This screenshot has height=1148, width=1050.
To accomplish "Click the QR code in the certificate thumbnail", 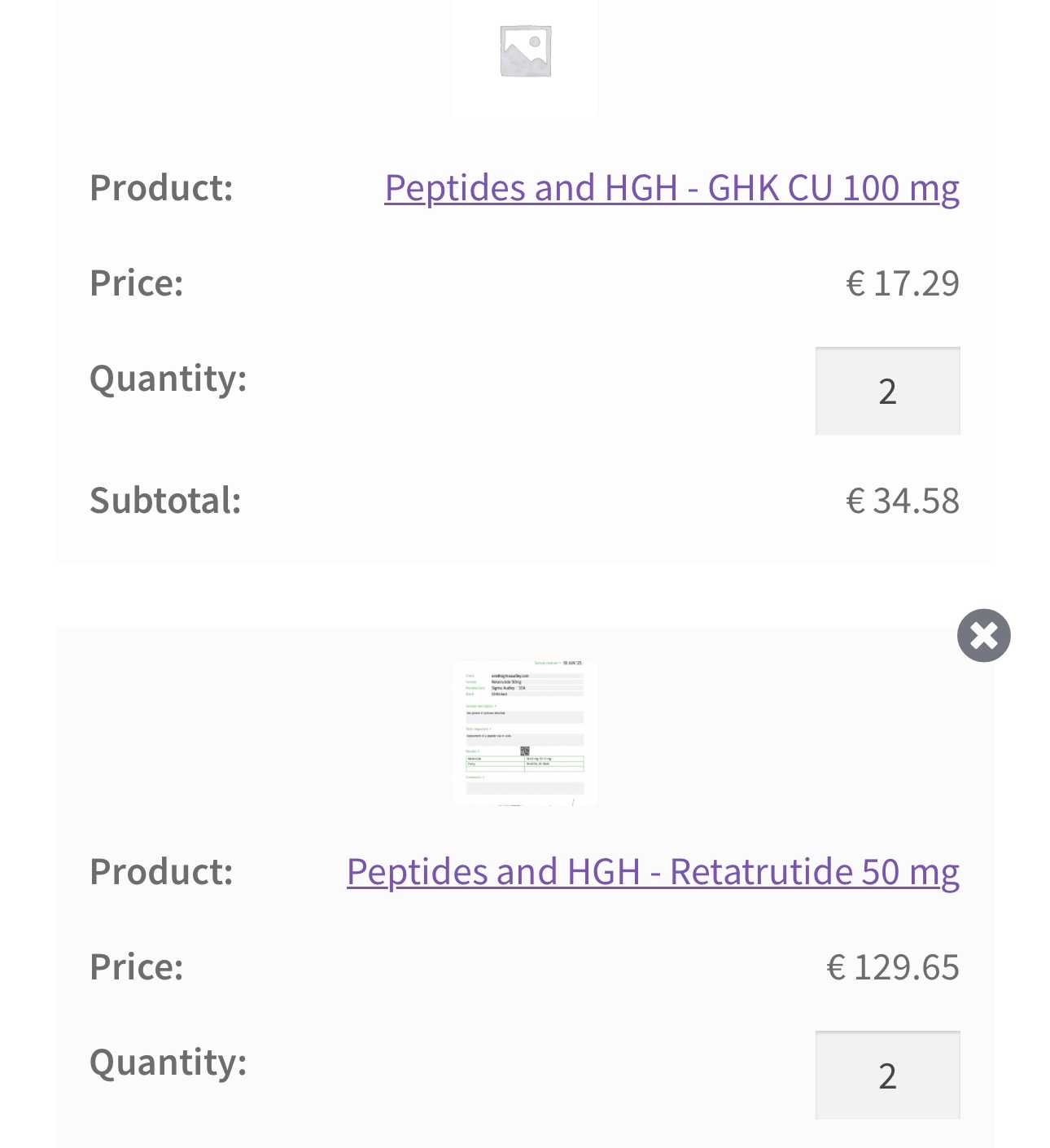I will [x=525, y=751].
